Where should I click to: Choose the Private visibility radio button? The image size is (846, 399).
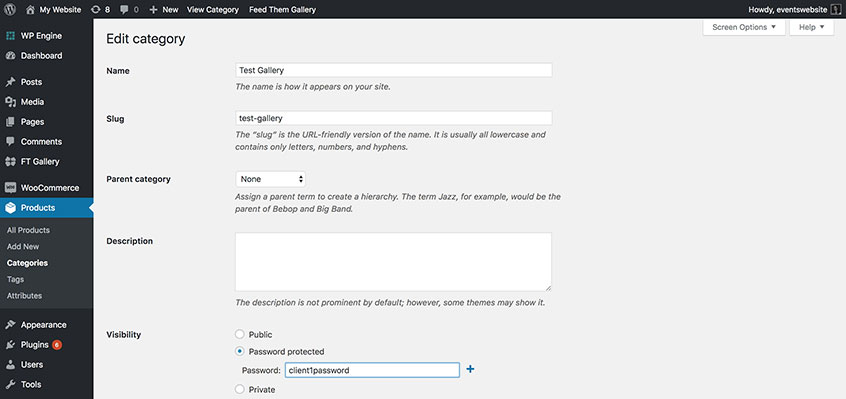[x=240, y=389]
